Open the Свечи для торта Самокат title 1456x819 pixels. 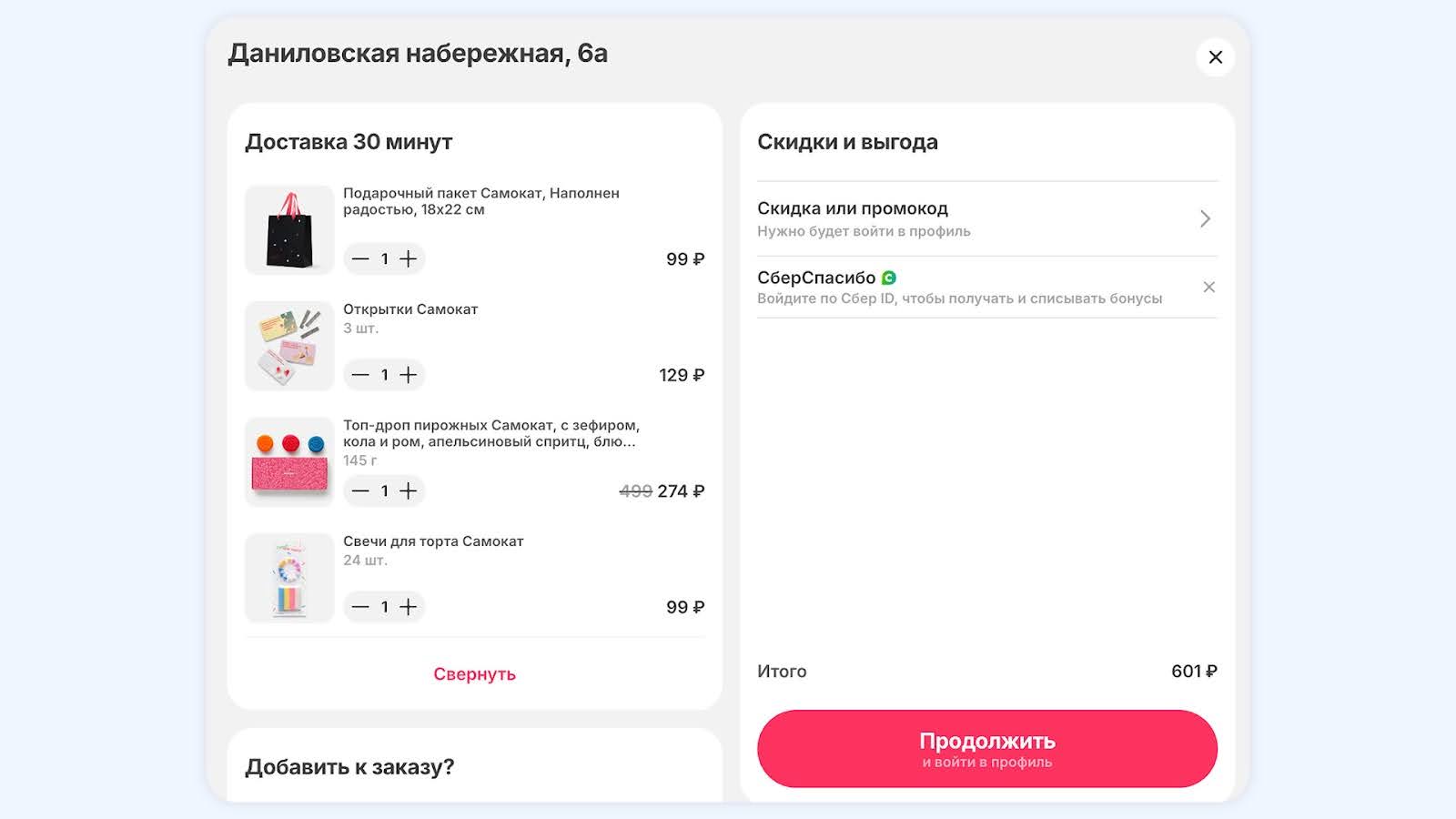[x=433, y=541]
